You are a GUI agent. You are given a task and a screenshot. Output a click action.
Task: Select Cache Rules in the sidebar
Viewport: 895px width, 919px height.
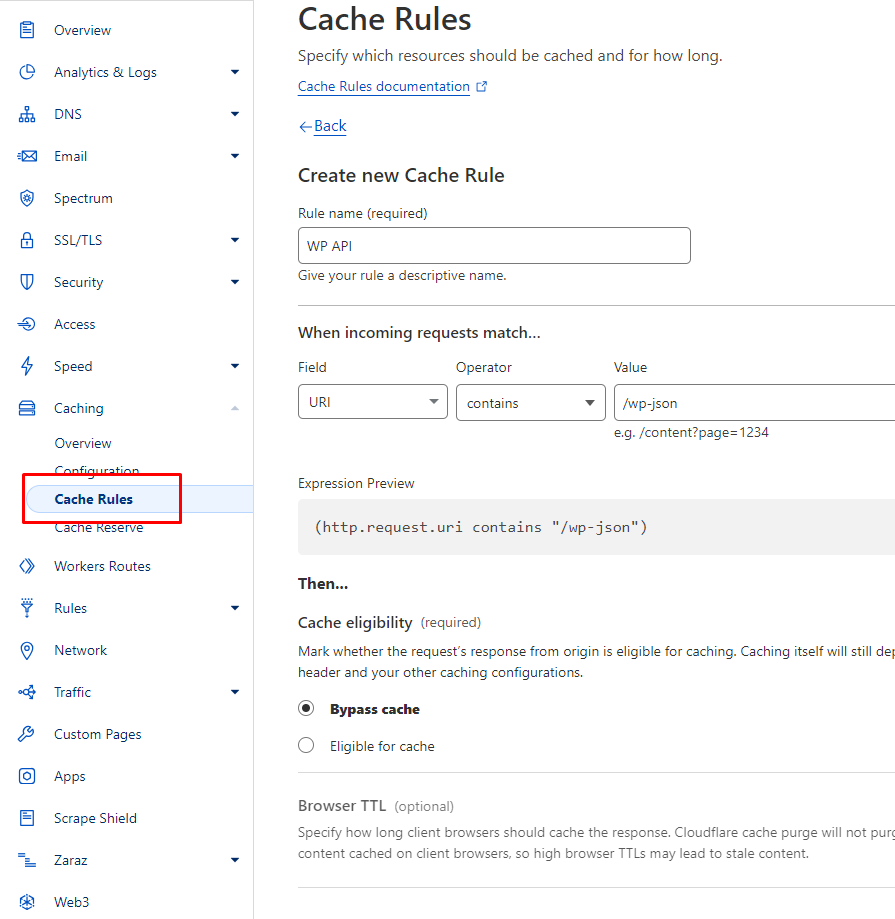pos(94,499)
